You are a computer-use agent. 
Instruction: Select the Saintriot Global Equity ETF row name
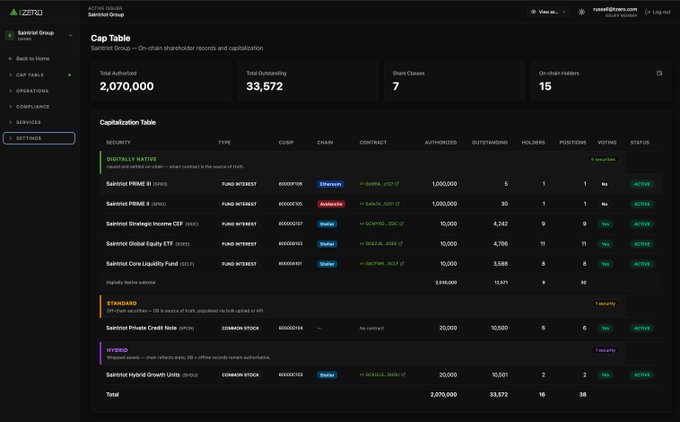pyautogui.click(x=140, y=244)
